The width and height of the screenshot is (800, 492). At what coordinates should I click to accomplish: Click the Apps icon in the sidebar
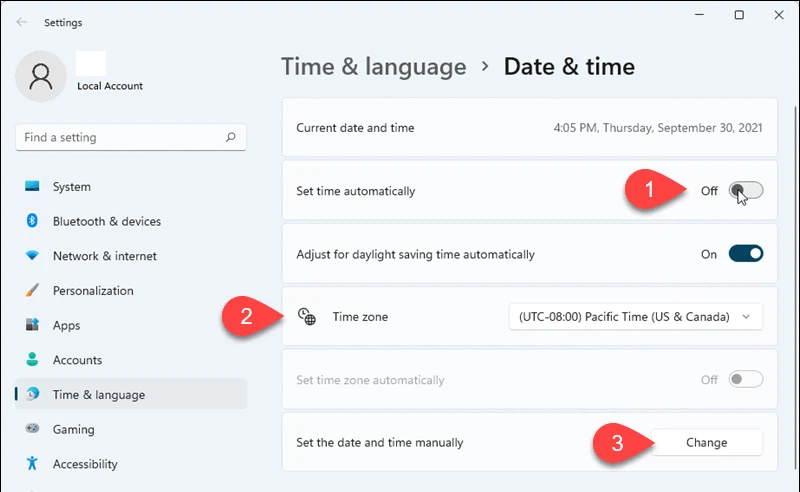point(33,325)
